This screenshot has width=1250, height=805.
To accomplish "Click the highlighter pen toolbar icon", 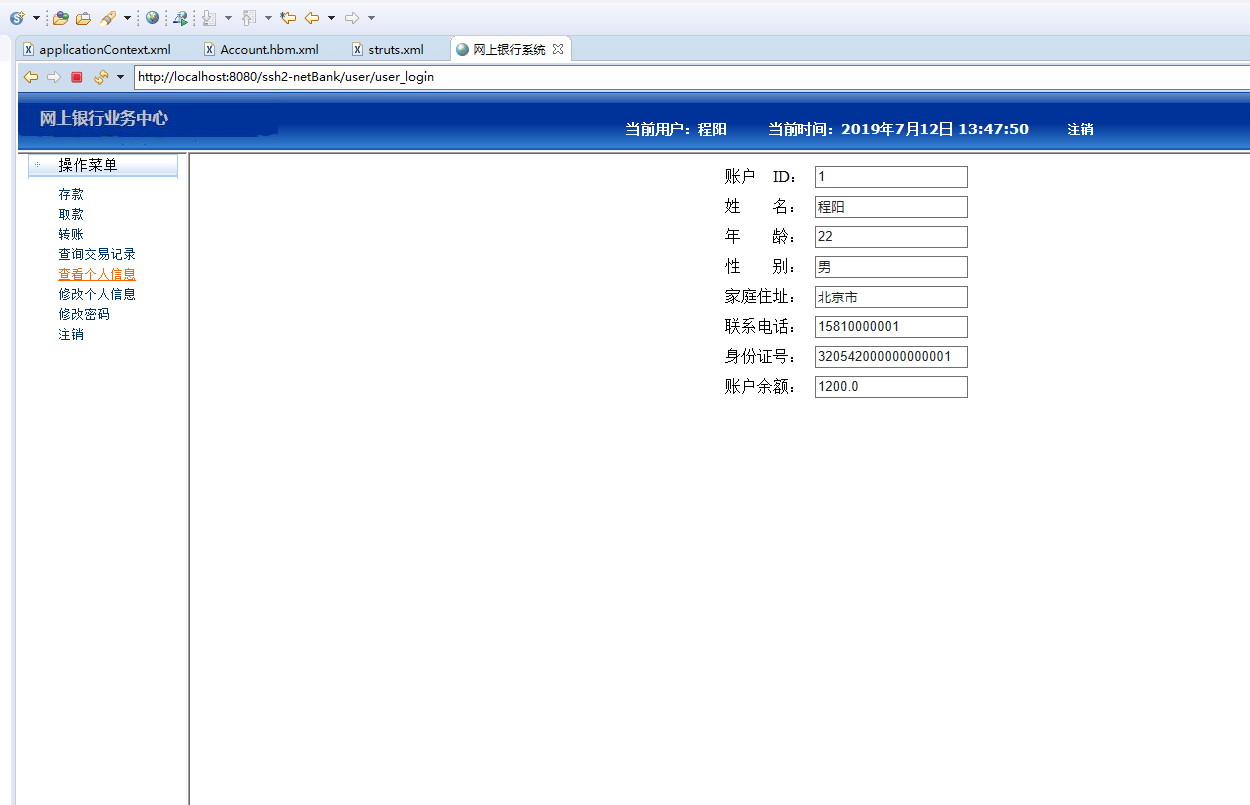I will (107, 17).
